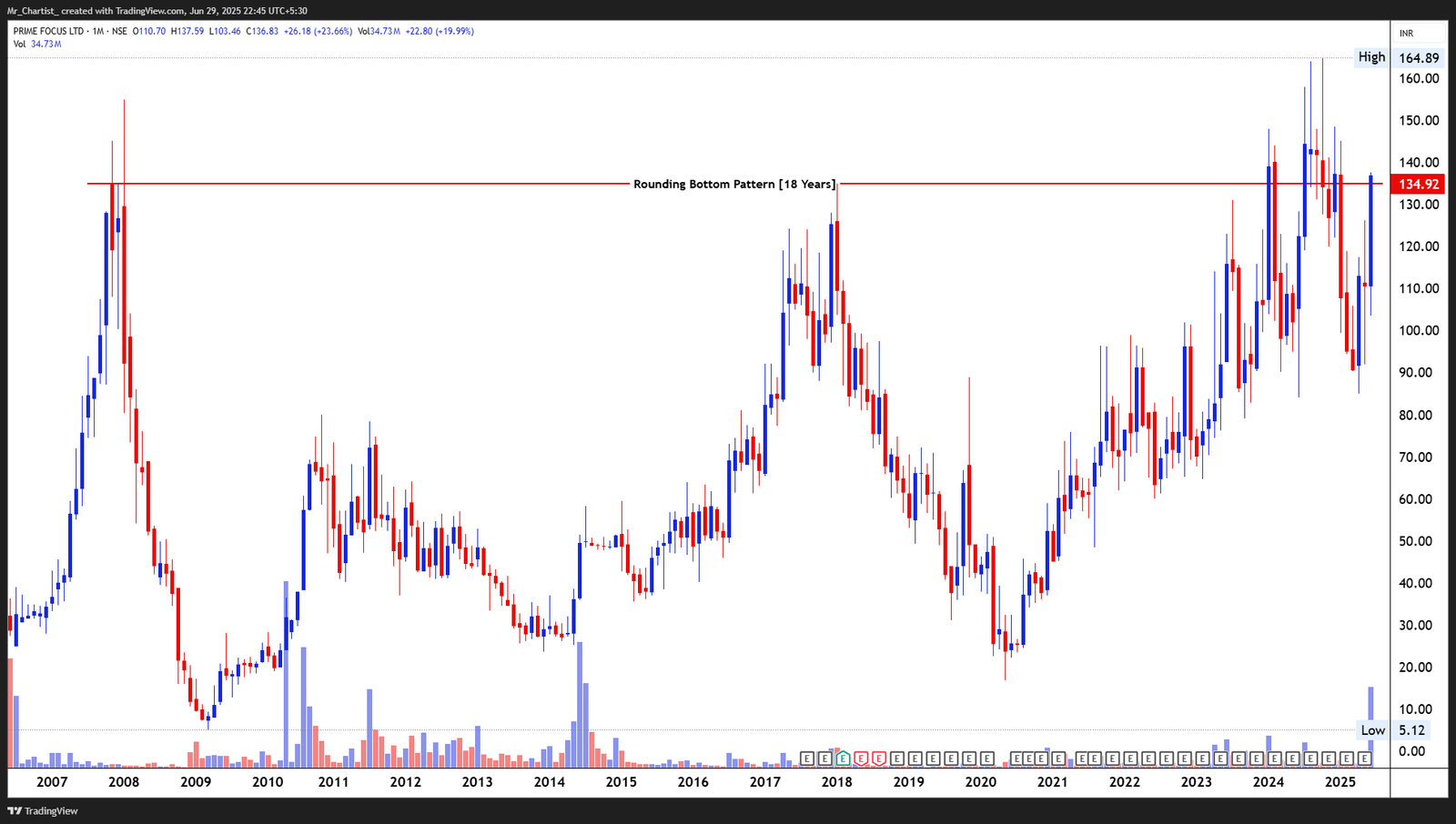Screen dimensions: 1456x824
Task: Click the green earnings badge near 2018
Action: [x=843, y=758]
